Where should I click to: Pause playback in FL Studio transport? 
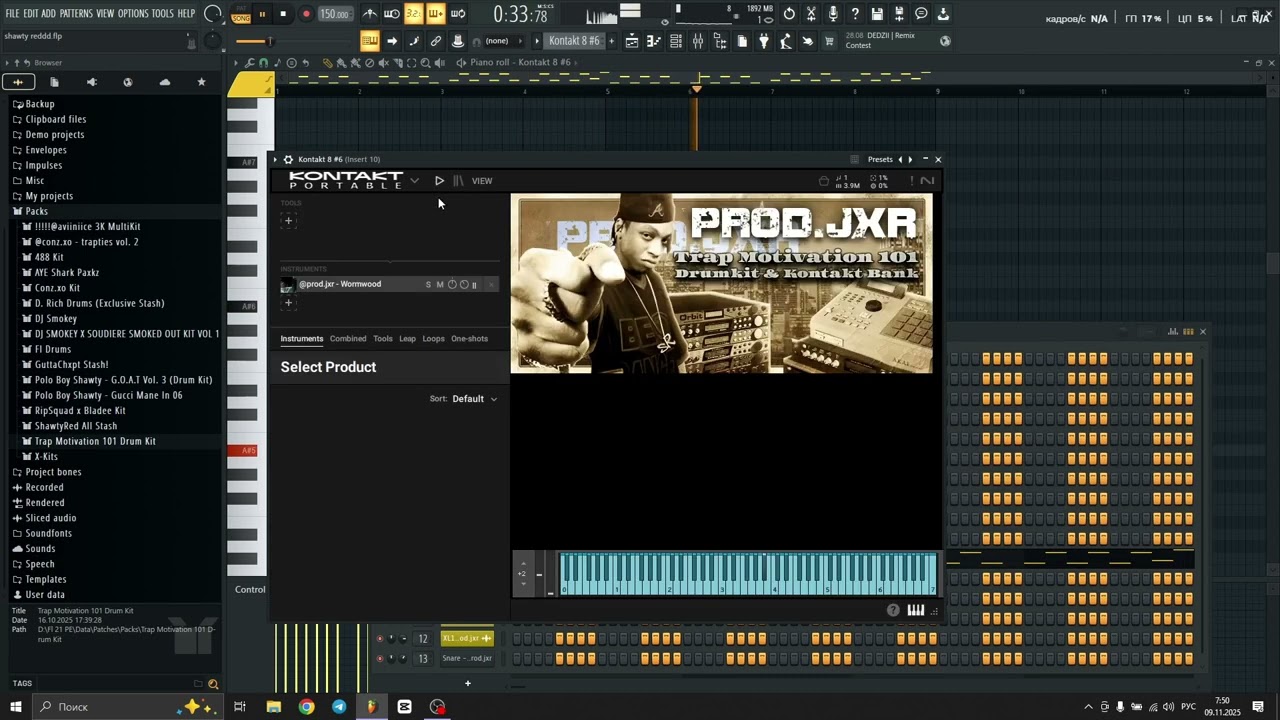pyautogui.click(x=262, y=14)
